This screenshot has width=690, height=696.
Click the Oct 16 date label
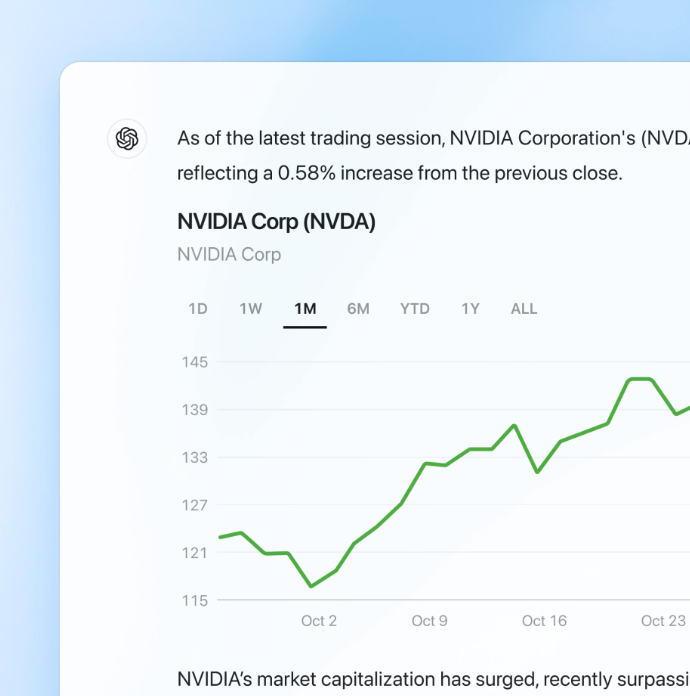pos(544,621)
